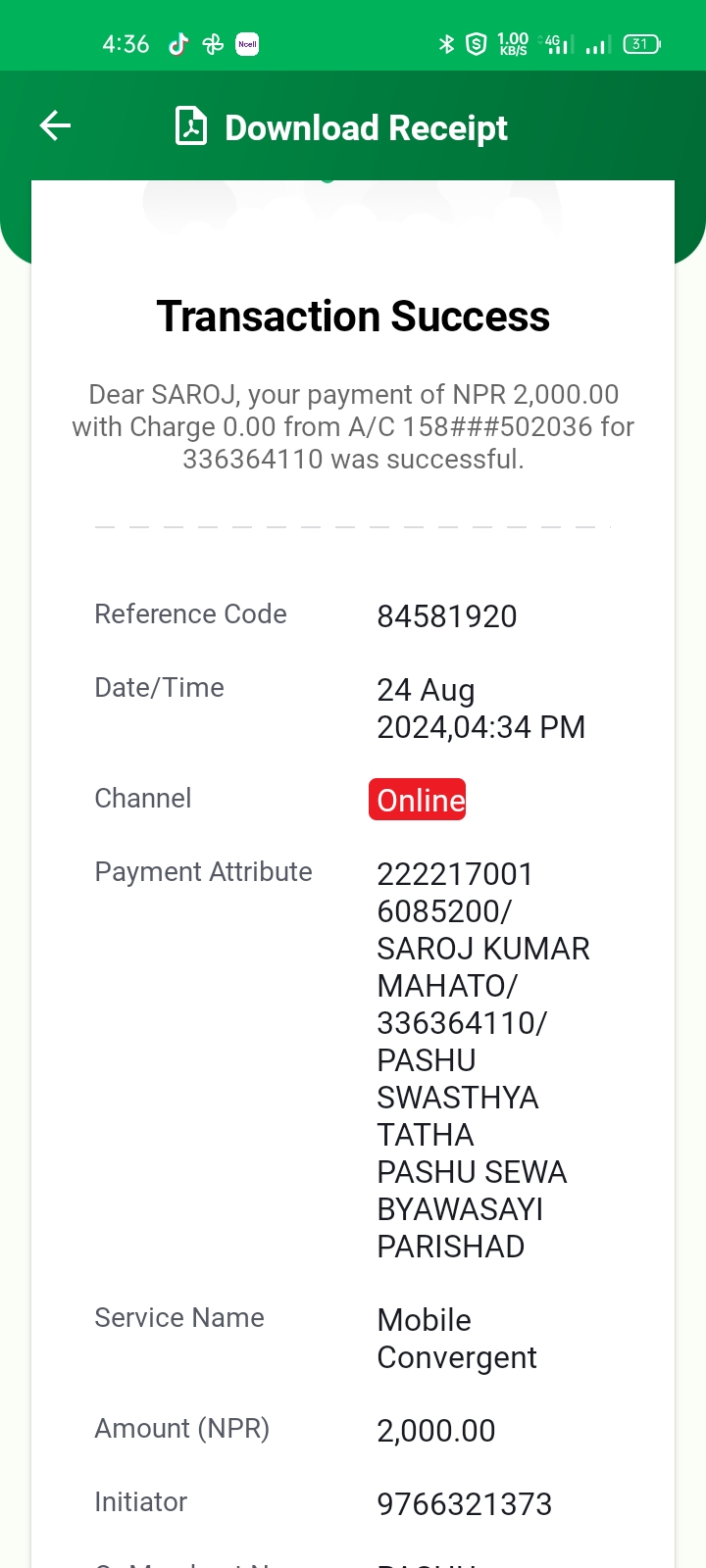The image size is (706, 1568).
Task: Tap the pinwheel notification icon
Action: coord(213,44)
